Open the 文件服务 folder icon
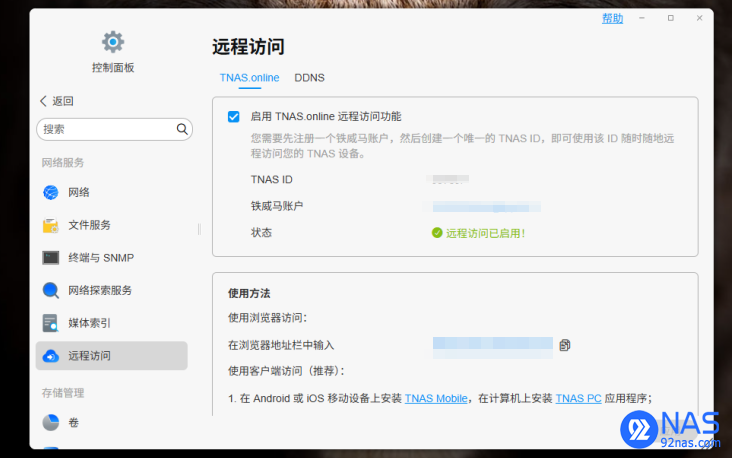This screenshot has height=458, width=732. click(x=50, y=225)
